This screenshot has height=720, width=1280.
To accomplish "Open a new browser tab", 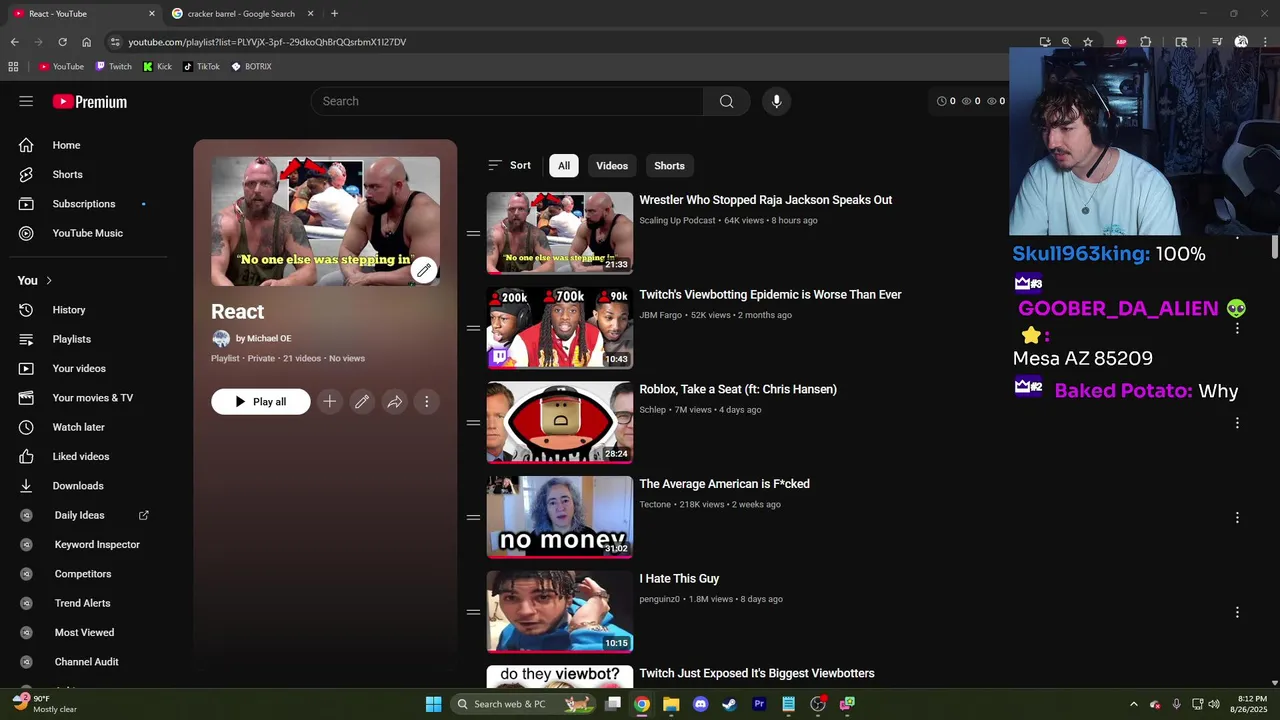I will (x=334, y=14).
